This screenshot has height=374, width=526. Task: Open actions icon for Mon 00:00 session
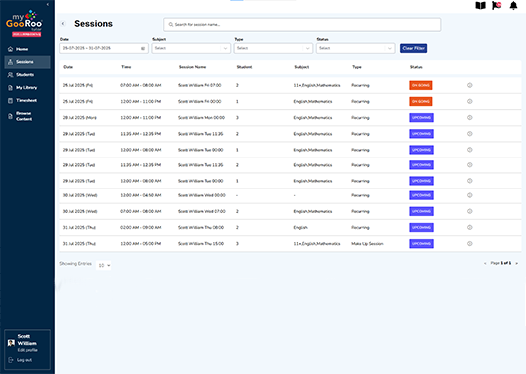[x=470, y=118]
